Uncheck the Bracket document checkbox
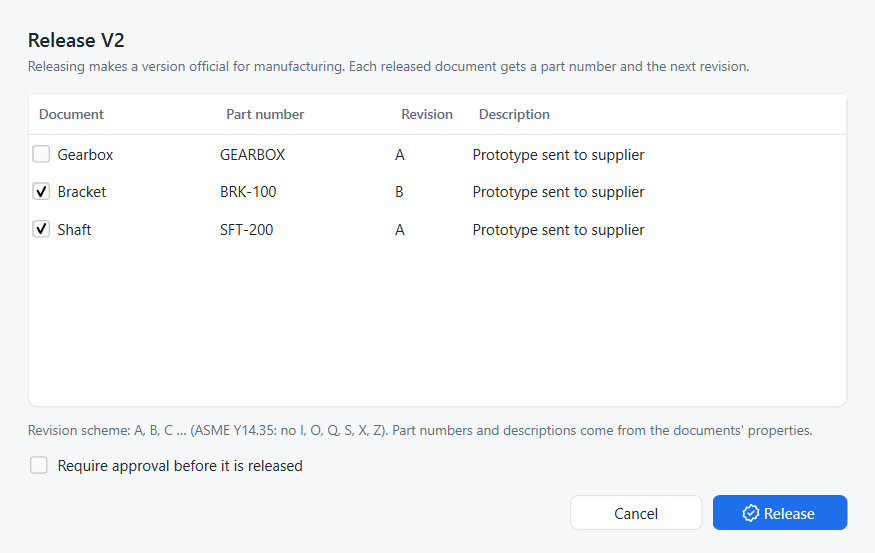 point(41,191)
